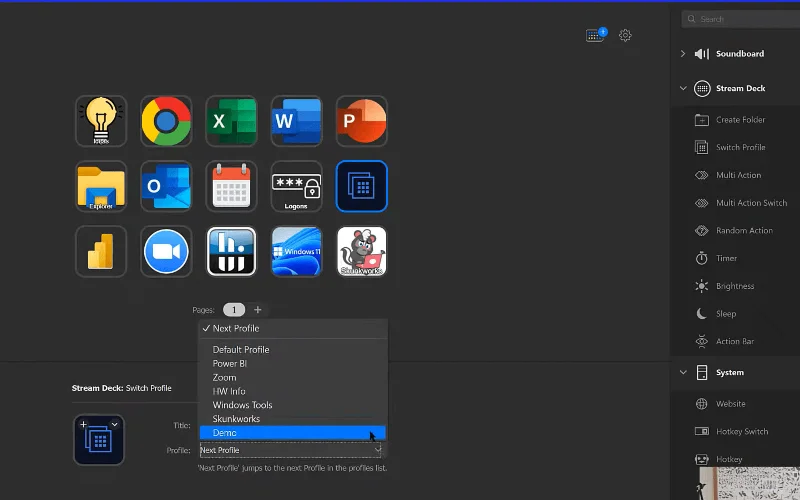Select the Logons password key
The image size is (800, 500).
coord(296,186)
